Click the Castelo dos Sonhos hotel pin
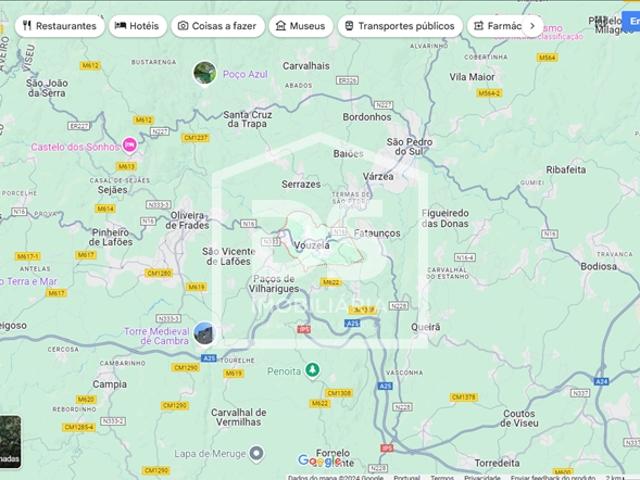Screen dimensions: 640x480 point(129,146)
